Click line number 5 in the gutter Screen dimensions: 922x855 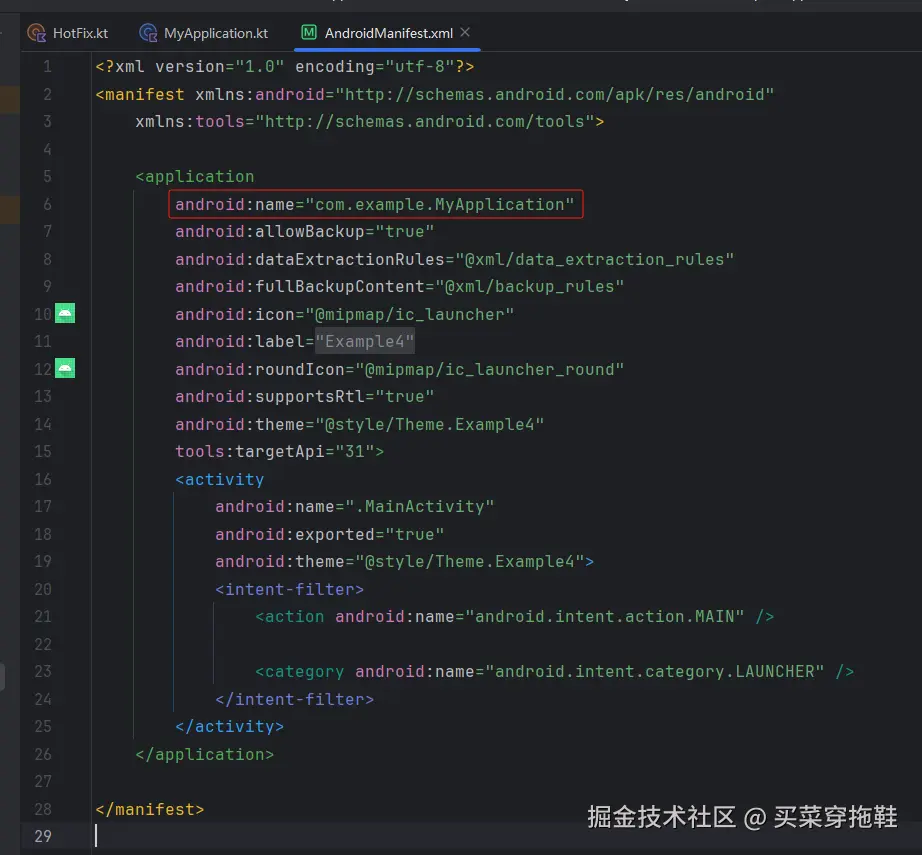tap(47, 176)
